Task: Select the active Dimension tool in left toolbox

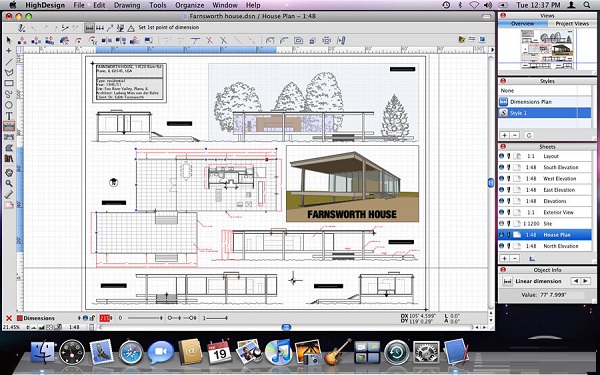Action: coord(9,126)
